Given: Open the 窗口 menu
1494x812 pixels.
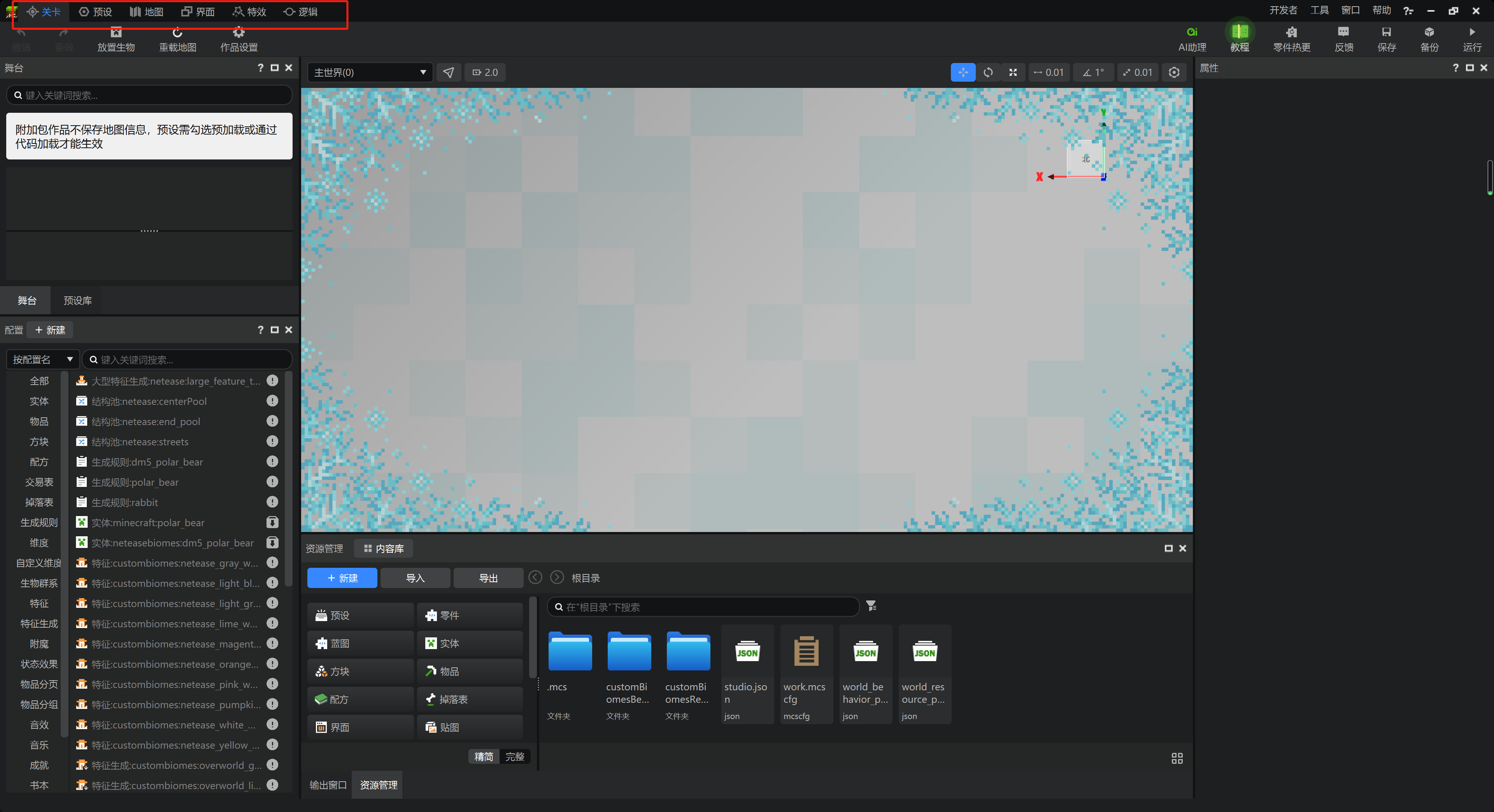Looking at the screenshot, I should (x=1350, y=10).
